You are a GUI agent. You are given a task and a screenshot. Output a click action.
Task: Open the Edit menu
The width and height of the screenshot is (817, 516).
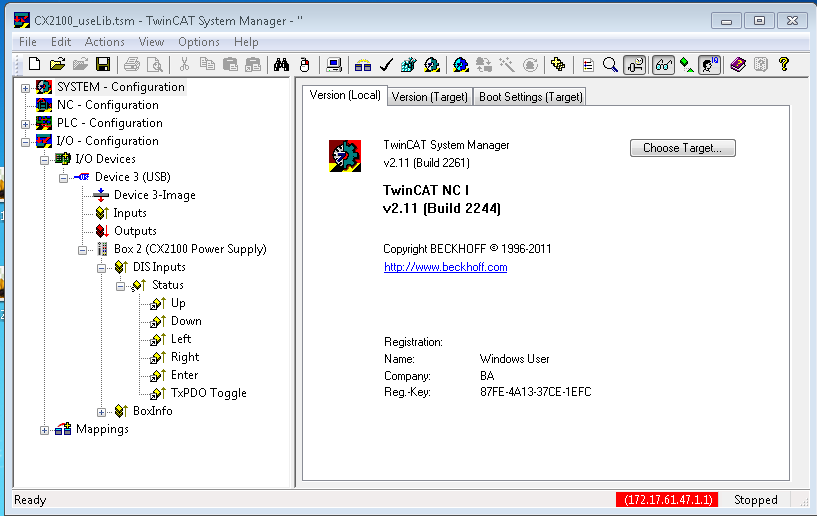(x=60, y=42)
